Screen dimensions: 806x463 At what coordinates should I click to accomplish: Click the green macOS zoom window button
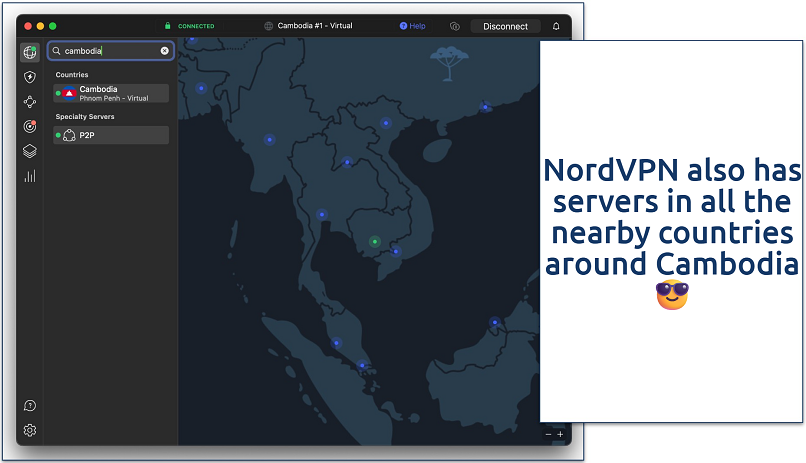[x=52, y=26]
